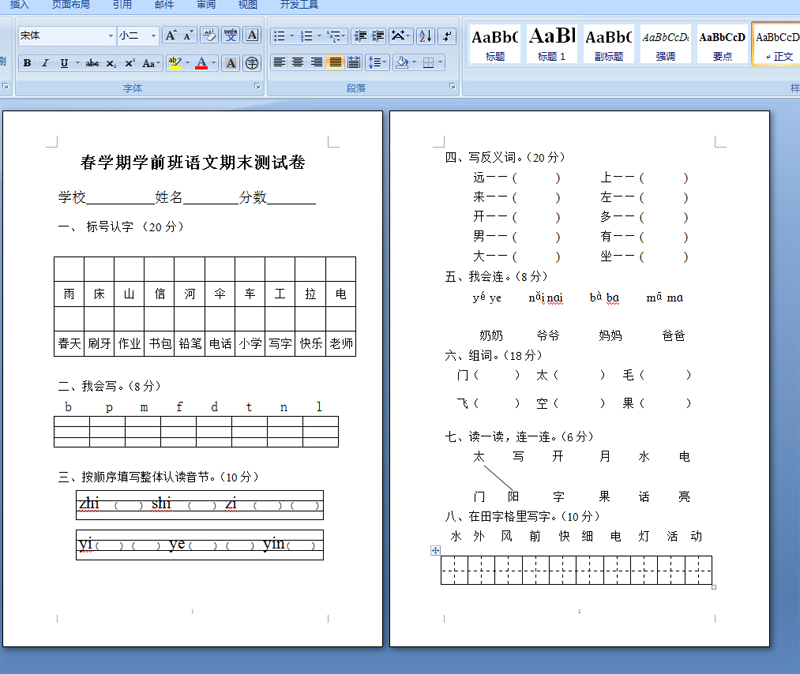800x674 pixels.
Task: Click the Clear Formatting eraser icon
Action: tap(209, 36)
